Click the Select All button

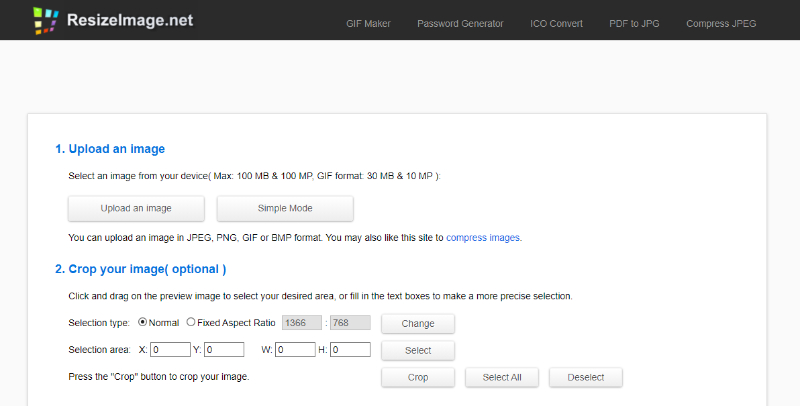point(502,377)
